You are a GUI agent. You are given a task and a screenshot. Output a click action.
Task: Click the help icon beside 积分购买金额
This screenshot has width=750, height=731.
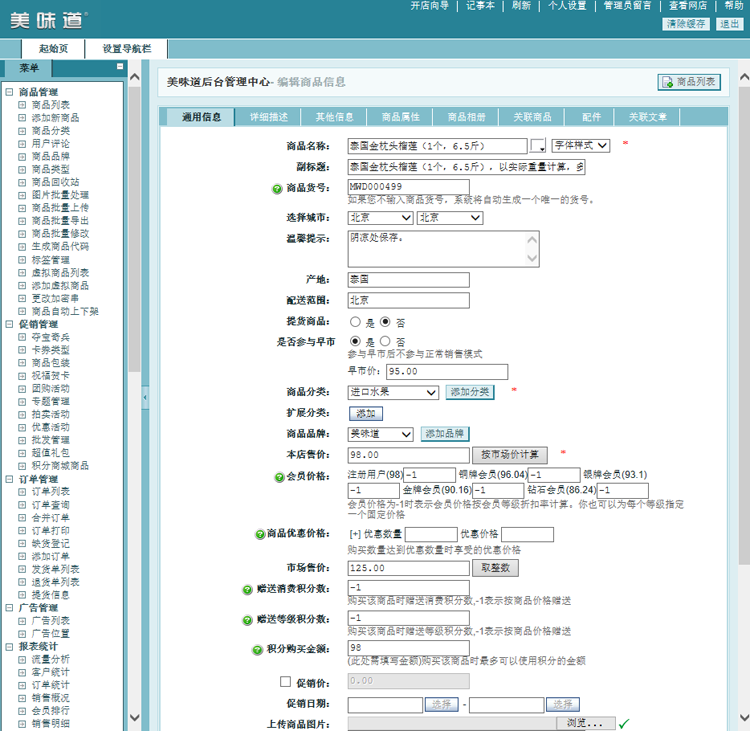coord(257,650)
